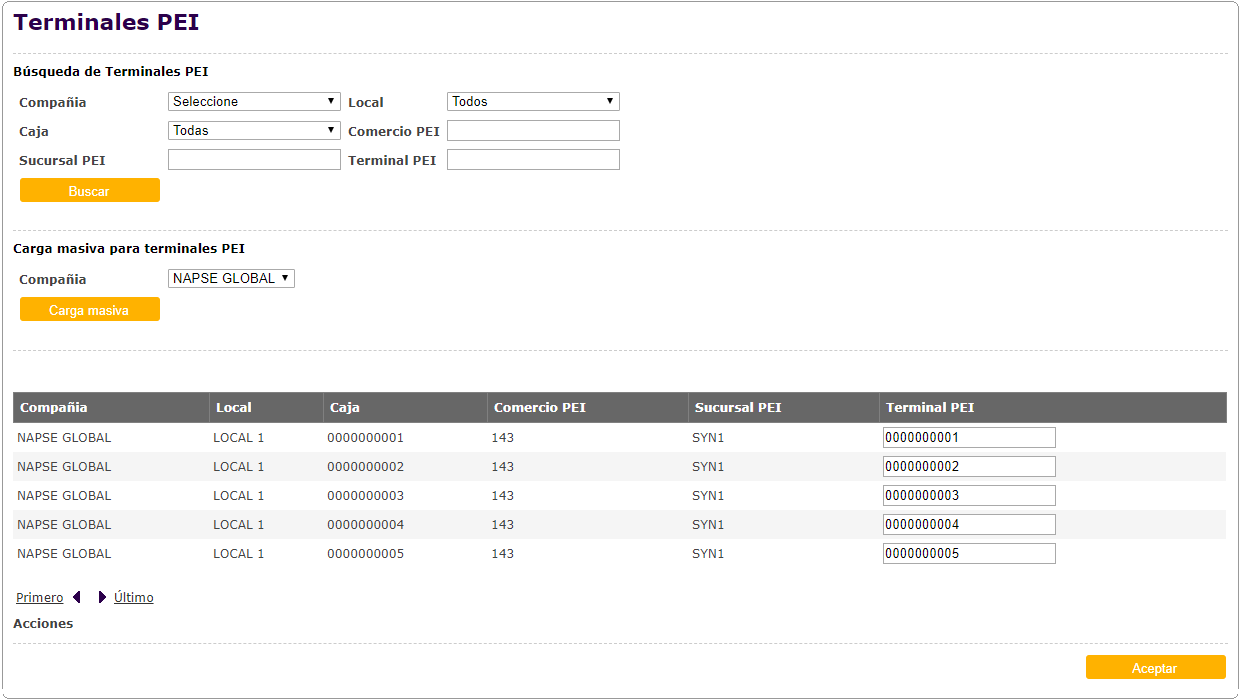Focus the Sucursal PEI search field
This screenshot has width=1241, height=700.
tap(254, 160)
